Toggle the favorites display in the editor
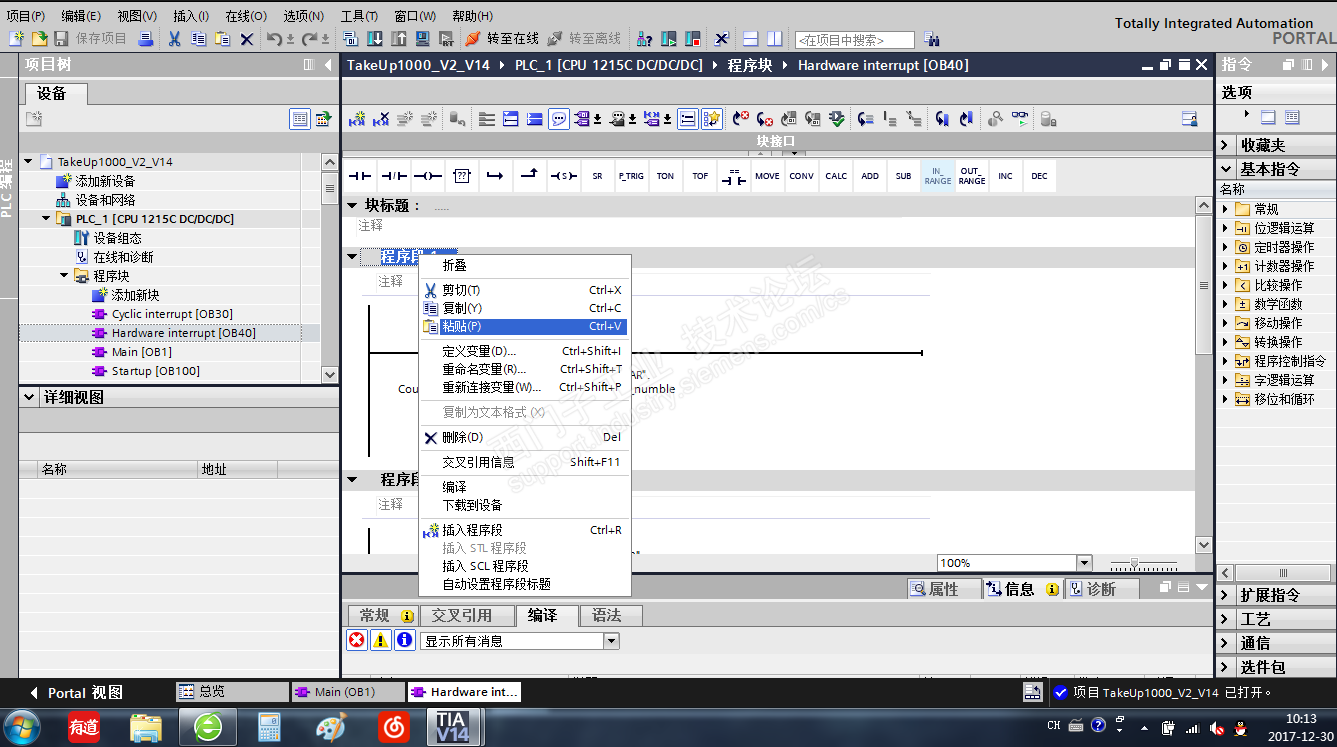This screenshot has width=1337, height=747. coord(712,119)
